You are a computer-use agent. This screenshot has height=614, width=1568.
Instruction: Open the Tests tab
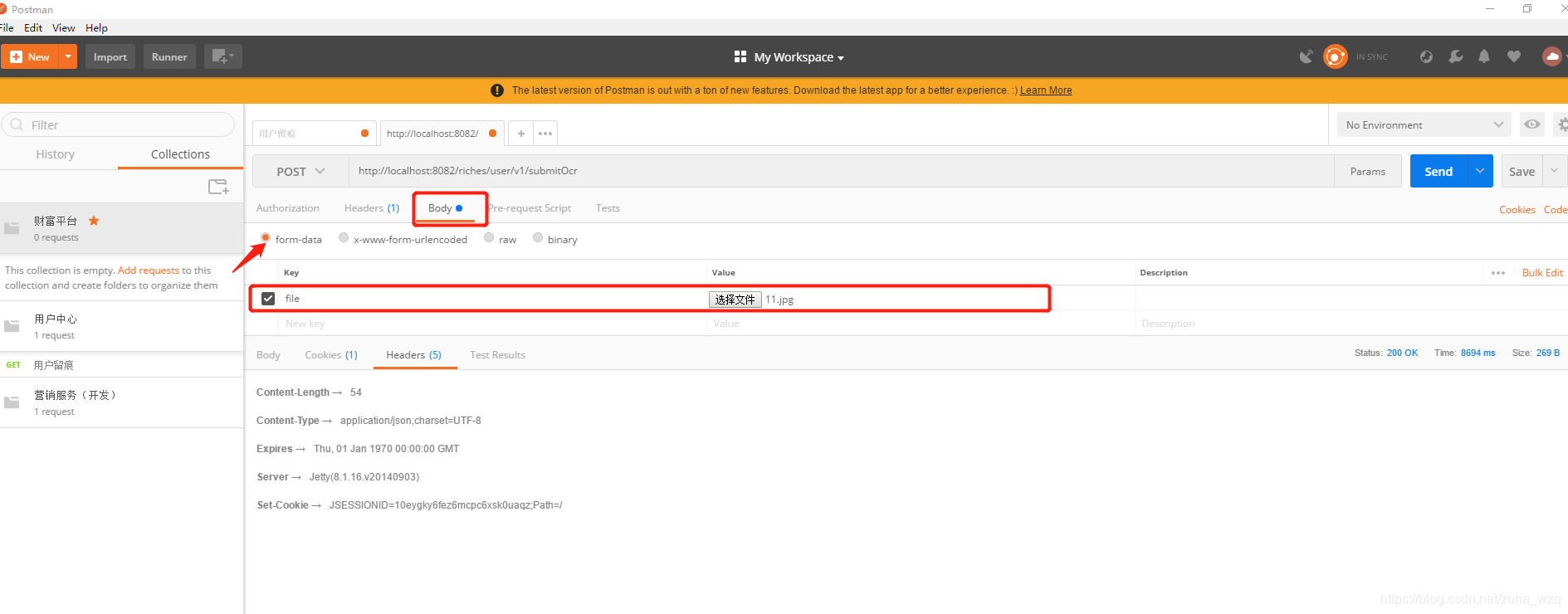tap(608, 208)
